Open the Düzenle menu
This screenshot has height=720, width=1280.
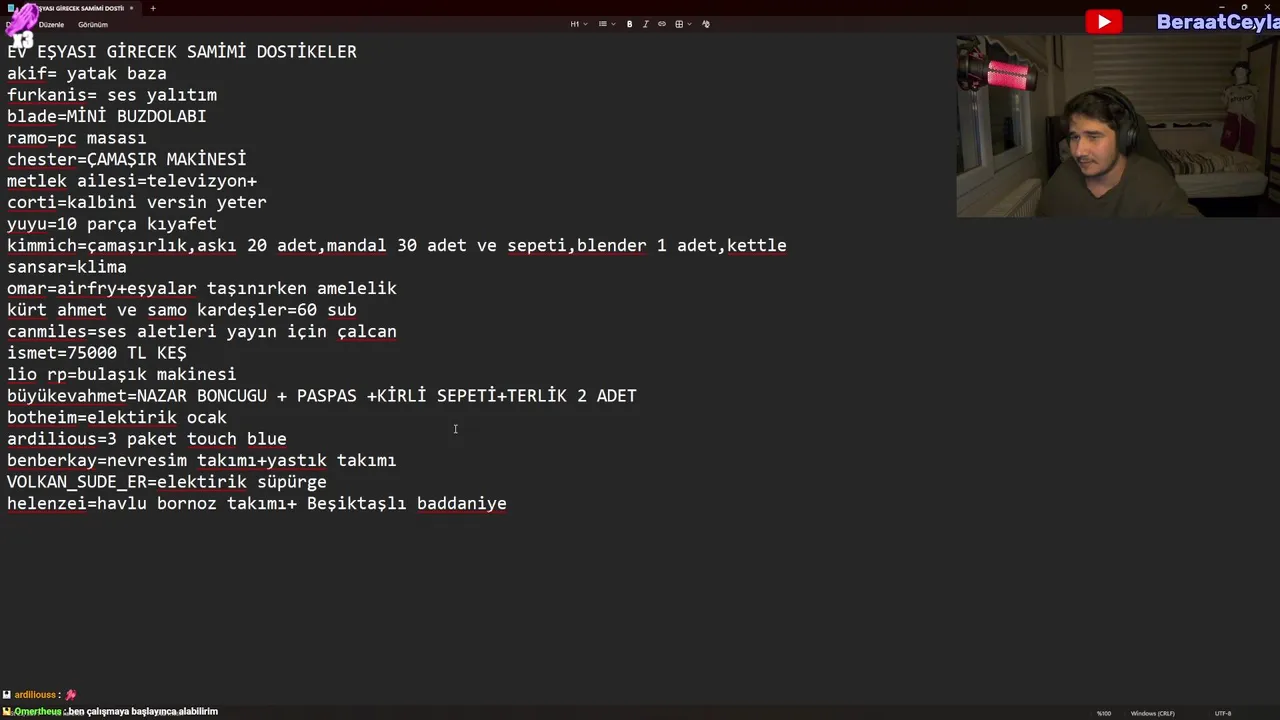[51, 24]
